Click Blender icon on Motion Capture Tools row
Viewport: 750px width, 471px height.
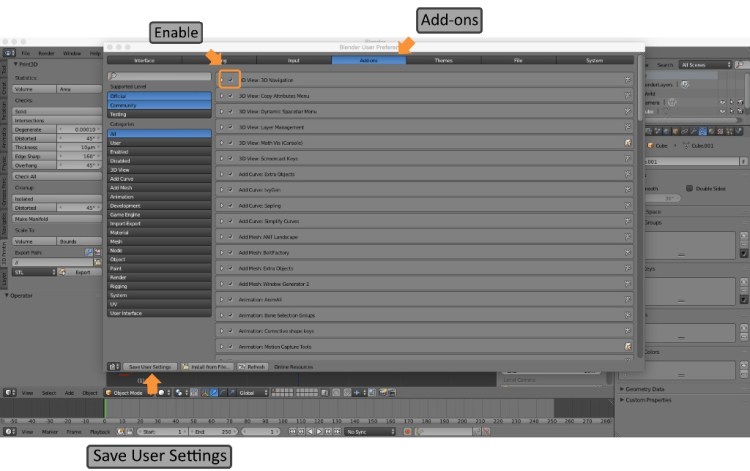628,346
